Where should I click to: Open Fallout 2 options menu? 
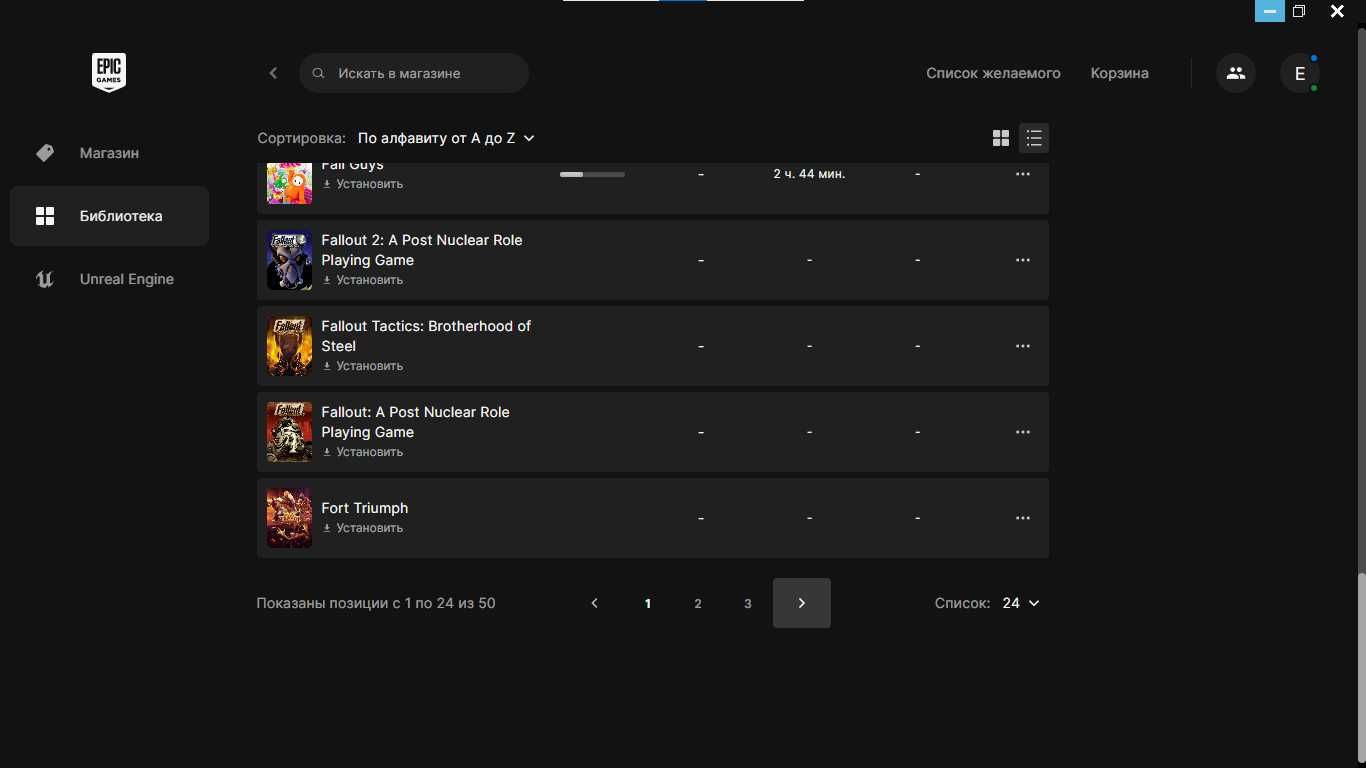point(1023,260)
